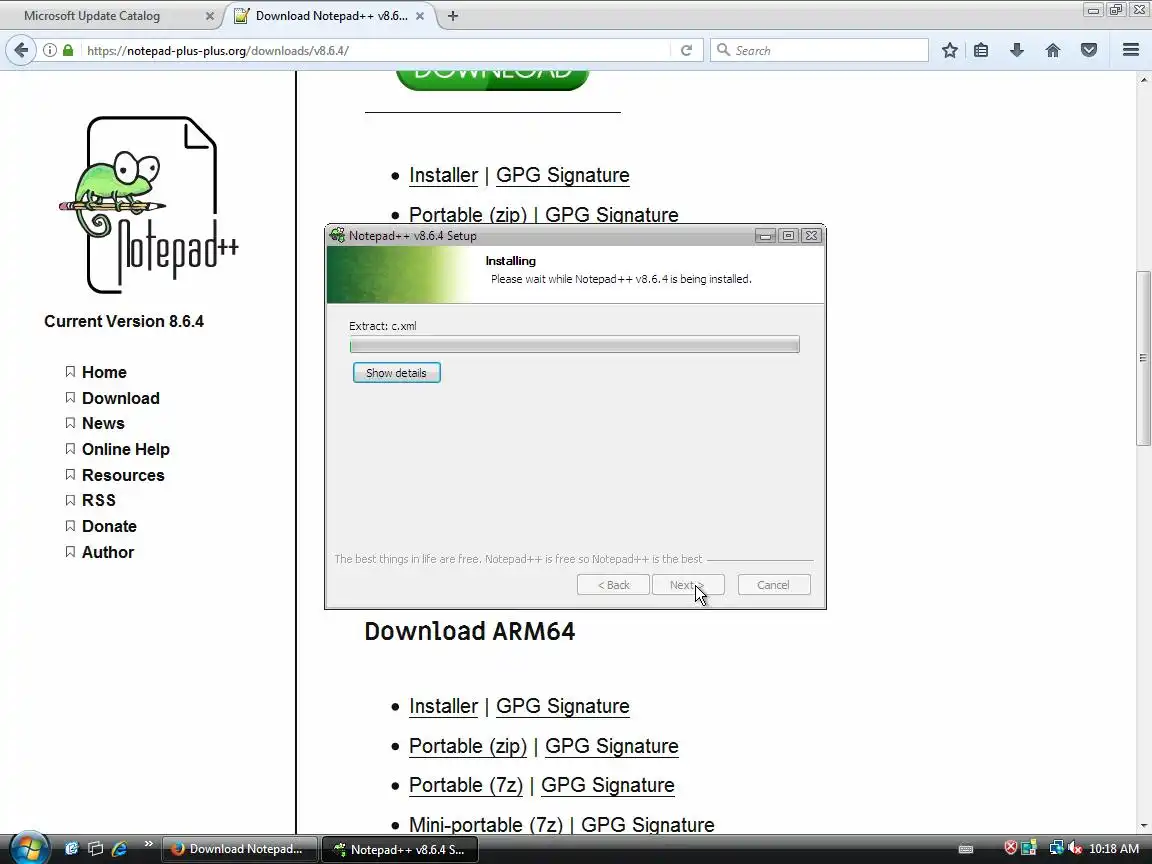The image size is (1152, 864).
Task: Switch to Microsoft Update Catalog tab
Action: [110, 15]
